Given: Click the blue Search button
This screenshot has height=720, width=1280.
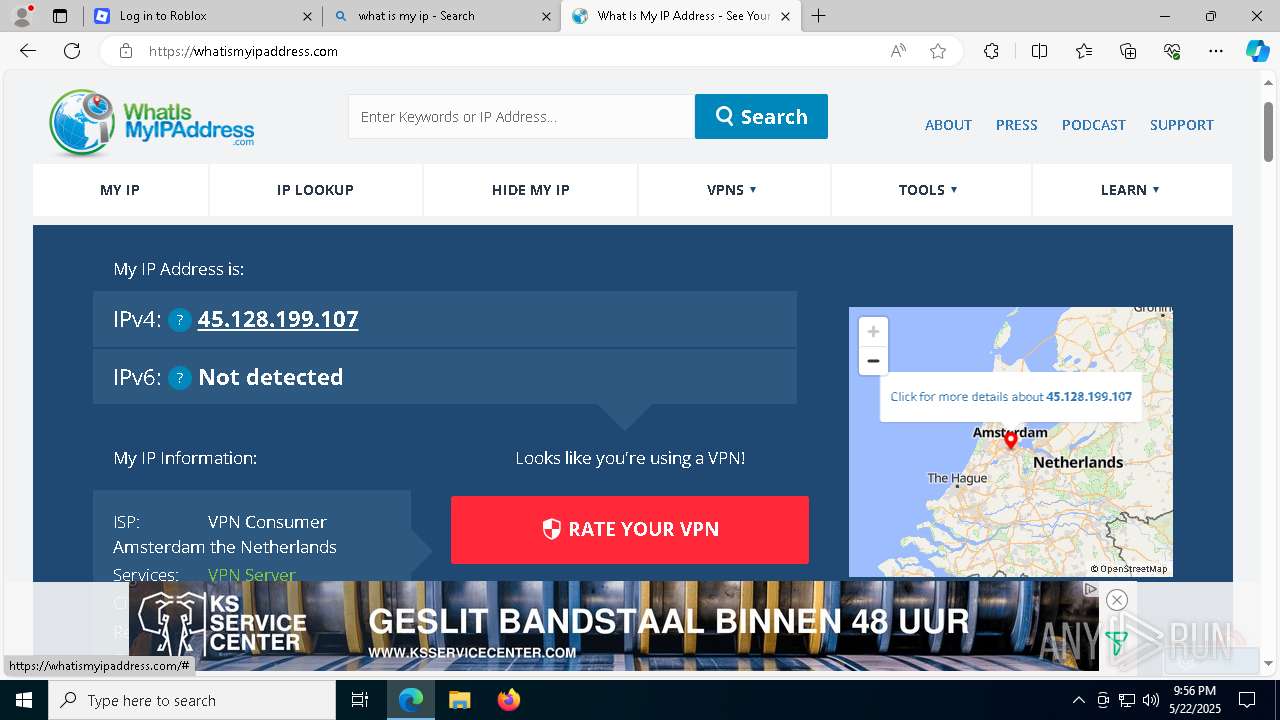Looking at the screenshot, I should (761, 116).
